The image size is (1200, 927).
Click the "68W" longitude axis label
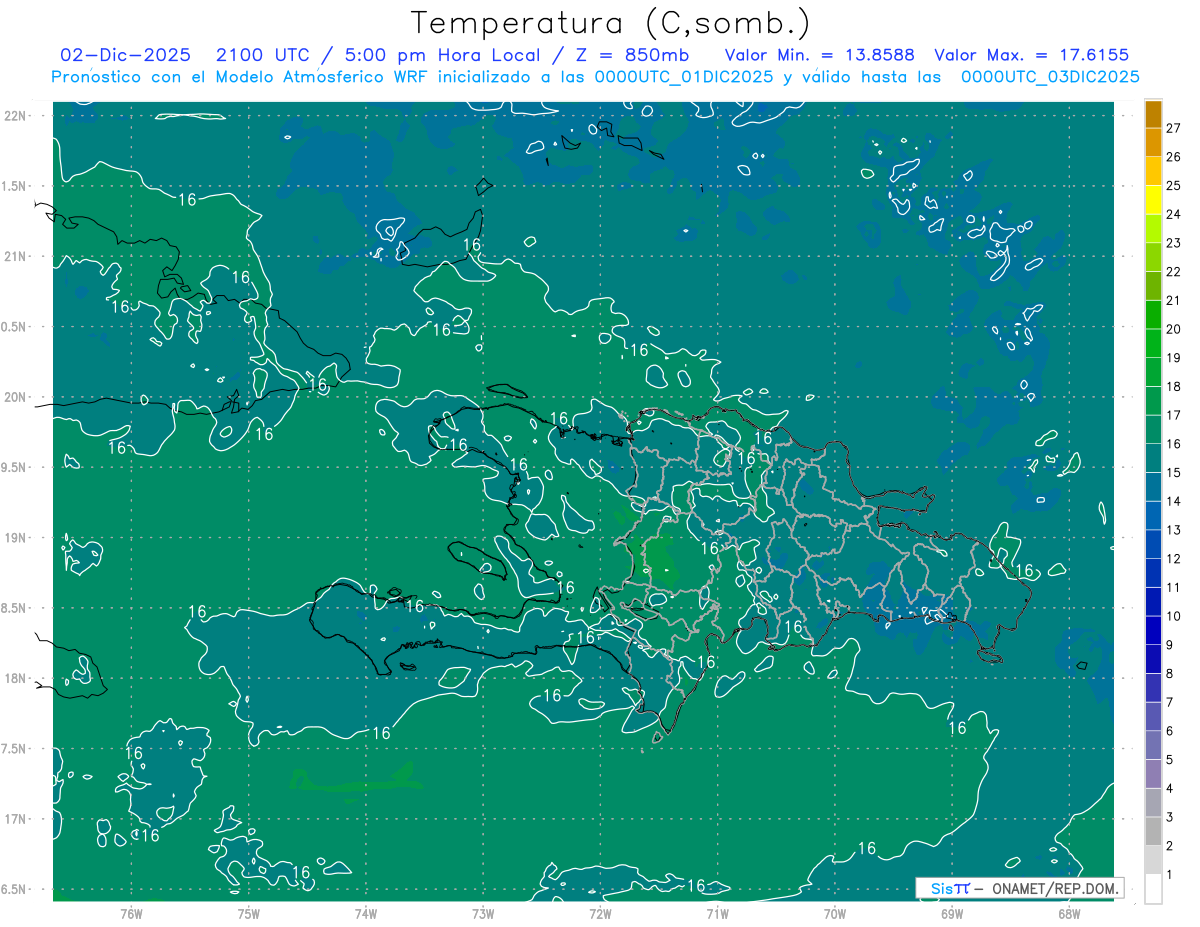(x=1069, y=913)
